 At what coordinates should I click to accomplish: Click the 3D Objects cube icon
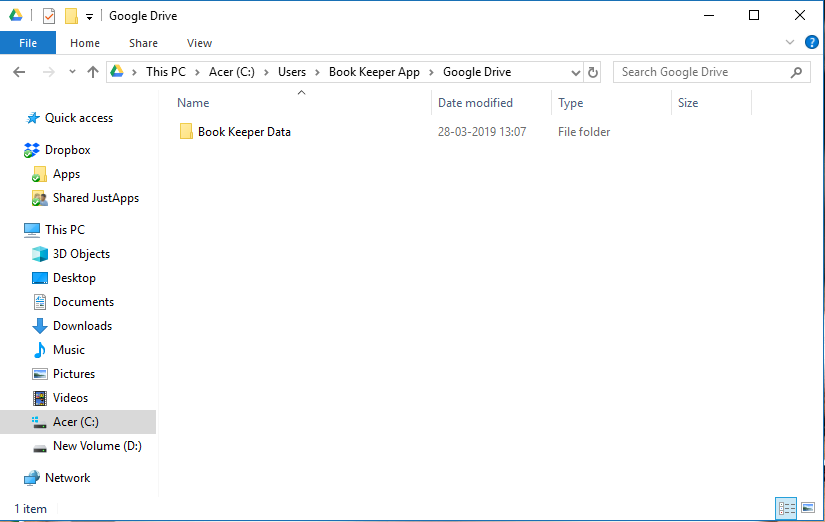tap(40, 254)
